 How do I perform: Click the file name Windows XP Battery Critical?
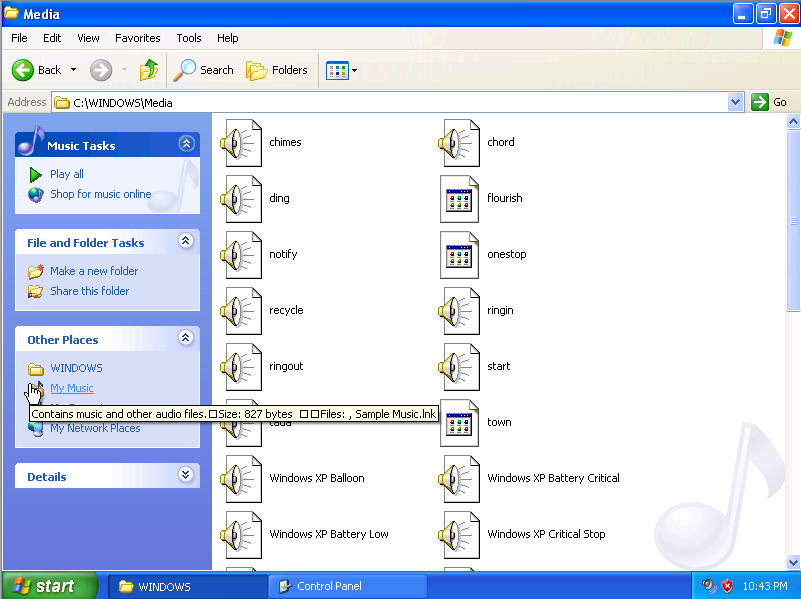[553, 478]
